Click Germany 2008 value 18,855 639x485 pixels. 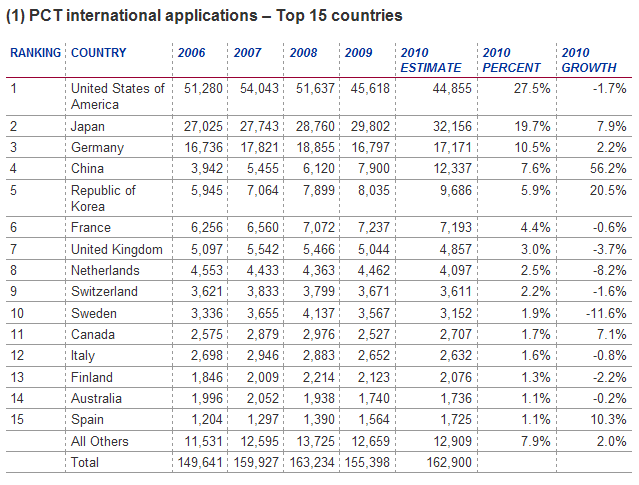pos(315,148)
